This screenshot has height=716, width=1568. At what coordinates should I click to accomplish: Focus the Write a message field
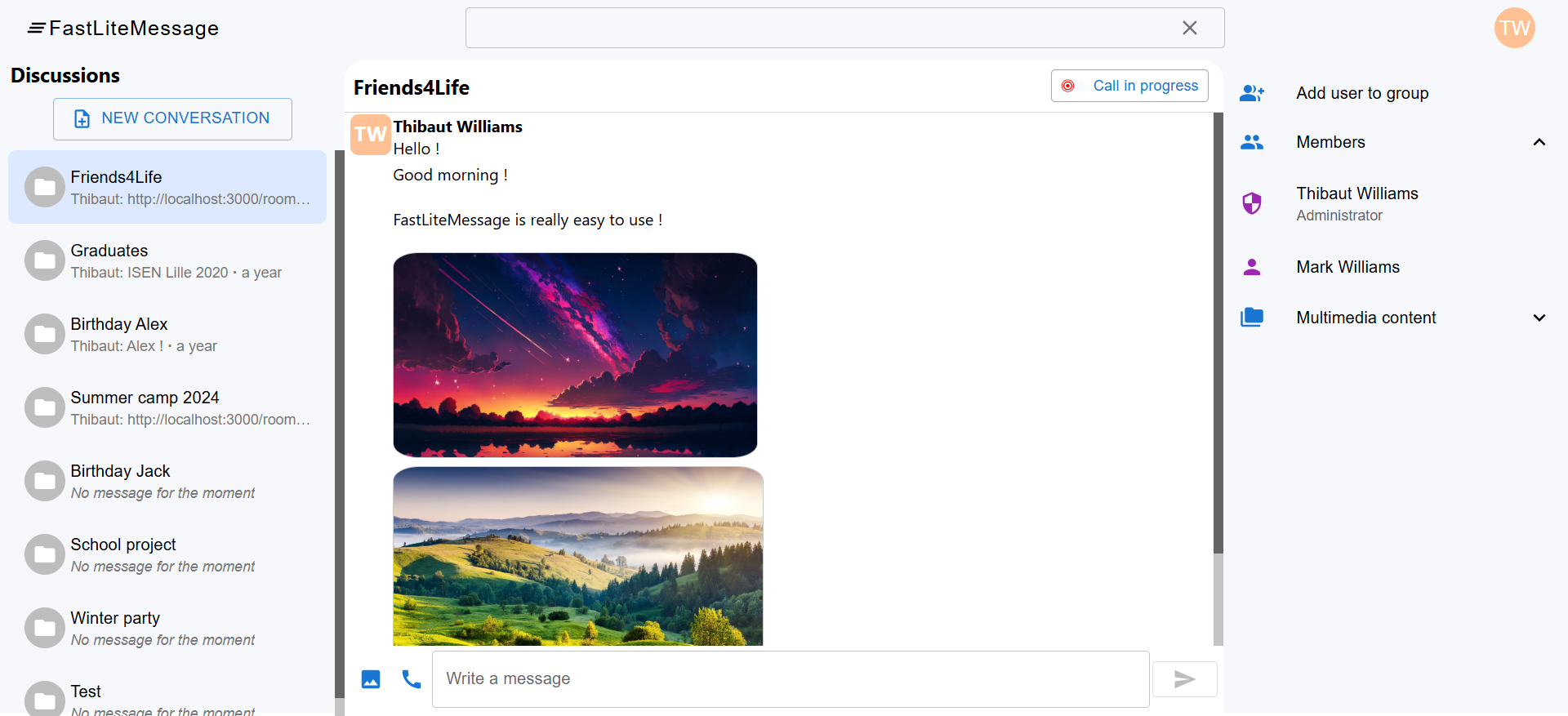coord(791,679)
